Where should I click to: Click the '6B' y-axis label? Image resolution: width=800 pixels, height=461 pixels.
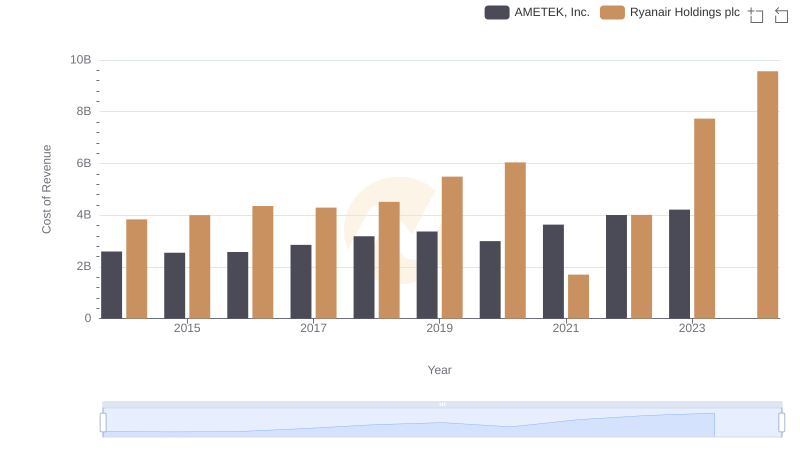(x=84, y=163)
